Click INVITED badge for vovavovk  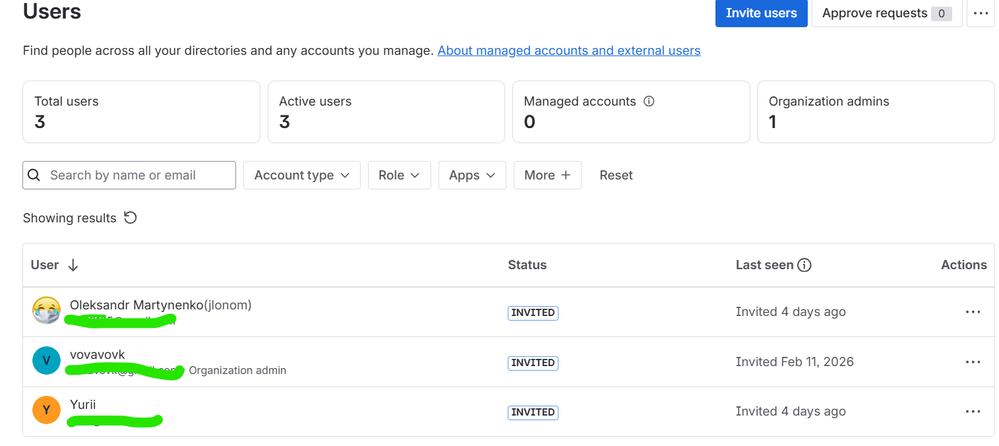[x=533, y=363]
